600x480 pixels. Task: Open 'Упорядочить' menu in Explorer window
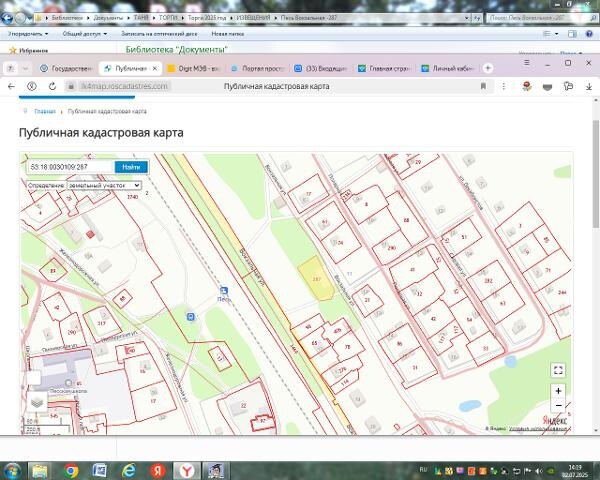(x=28, y=34)
